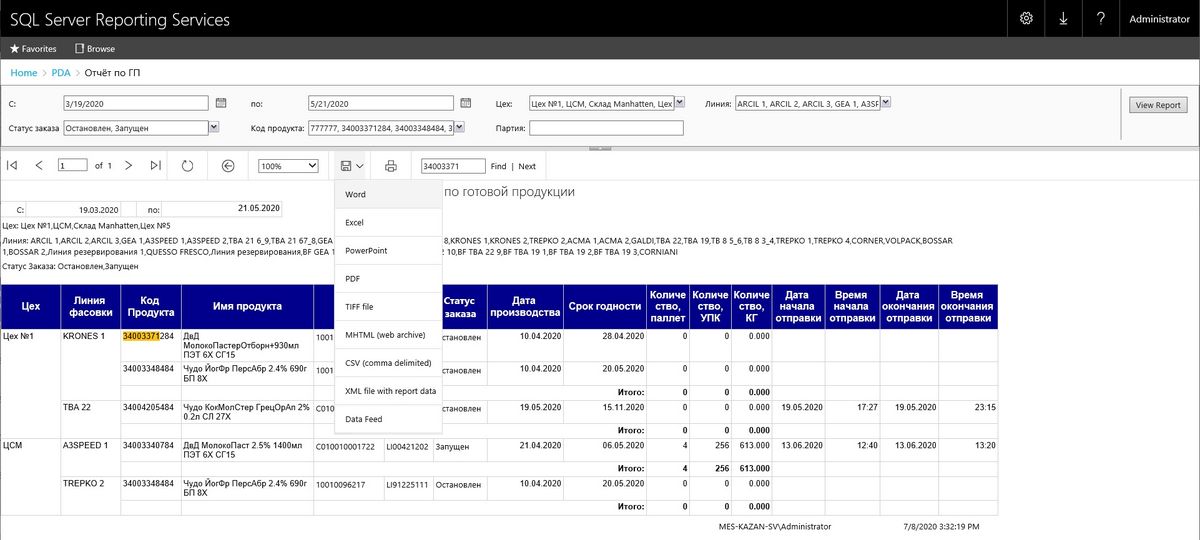Click the View Report button
Screen dimensions: 1200x540
tap(1158, 105)
